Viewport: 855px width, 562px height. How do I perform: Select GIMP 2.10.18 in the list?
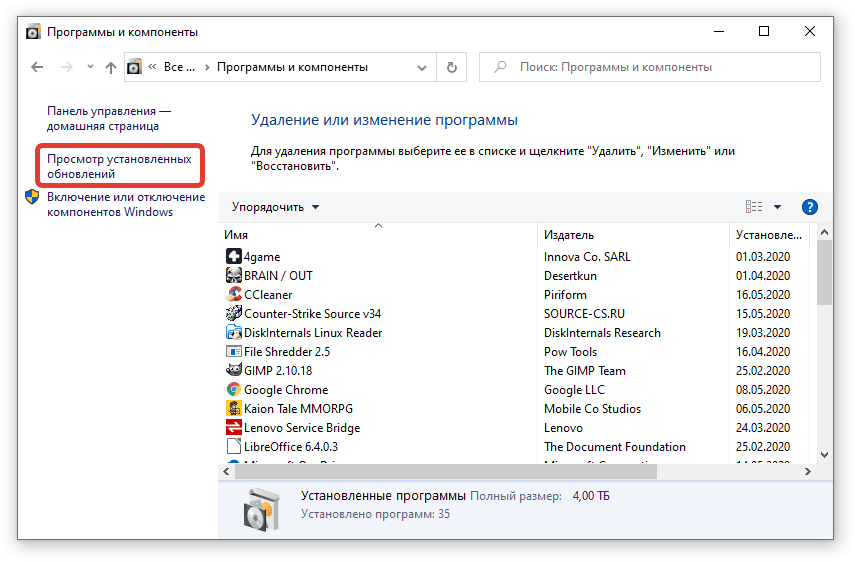tap(278, 371)
